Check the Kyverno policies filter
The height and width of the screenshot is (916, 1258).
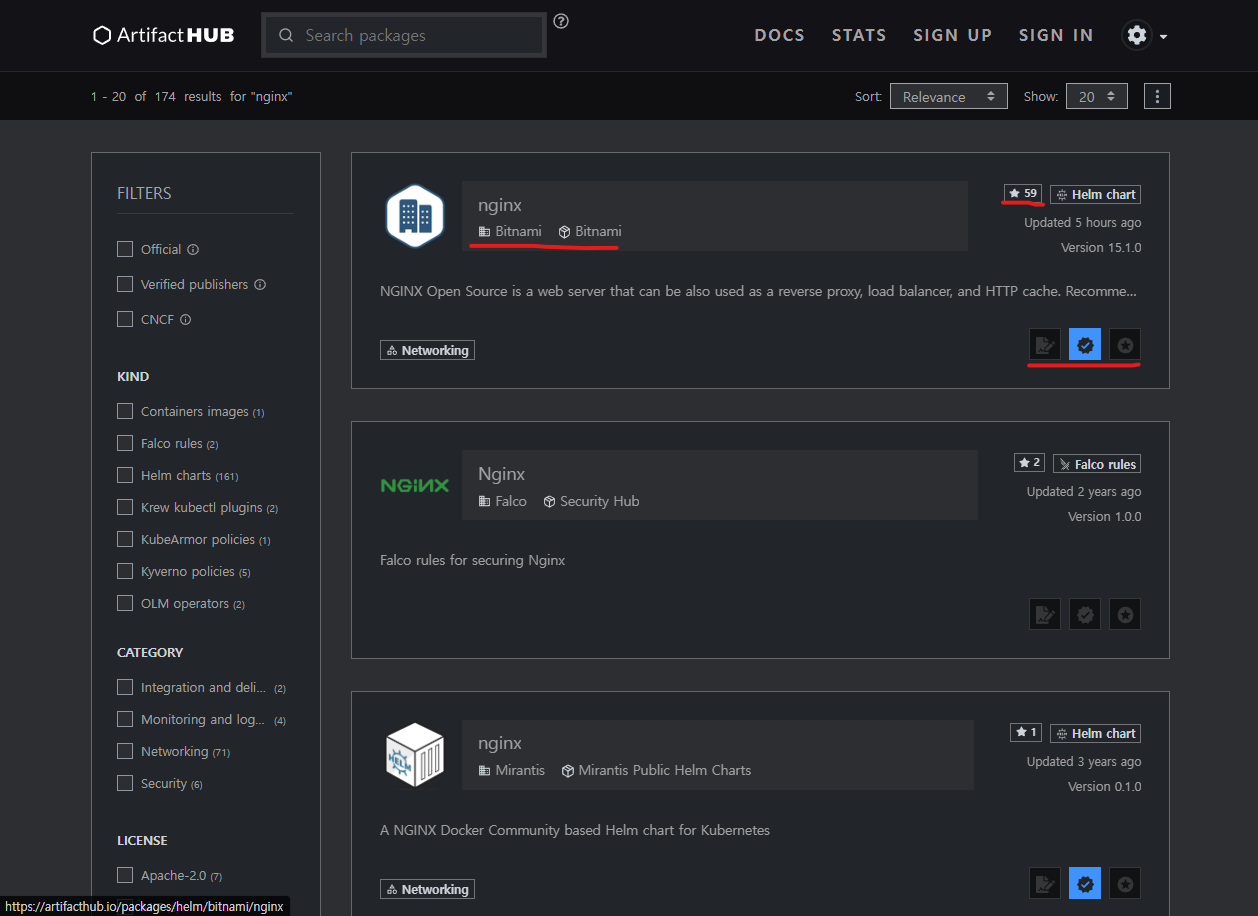[x=125, y=571]
